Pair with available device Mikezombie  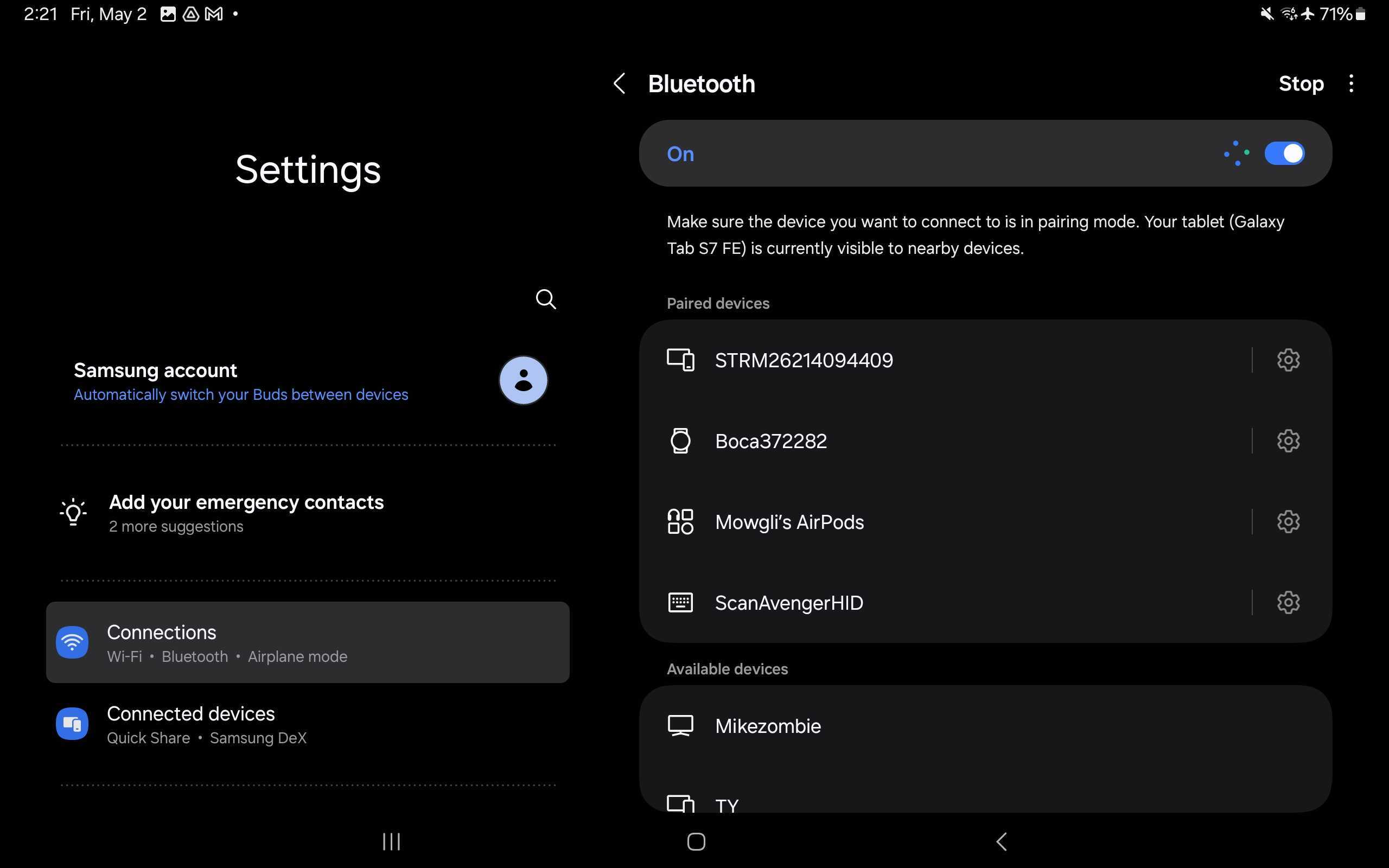tap(985, 726)
